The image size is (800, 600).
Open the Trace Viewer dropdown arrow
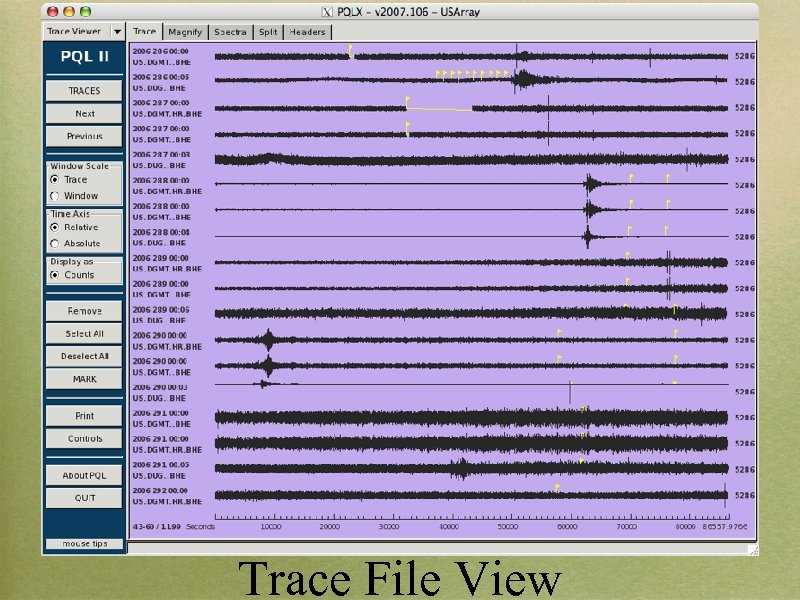pyautogui.click(x=117, y=31)
